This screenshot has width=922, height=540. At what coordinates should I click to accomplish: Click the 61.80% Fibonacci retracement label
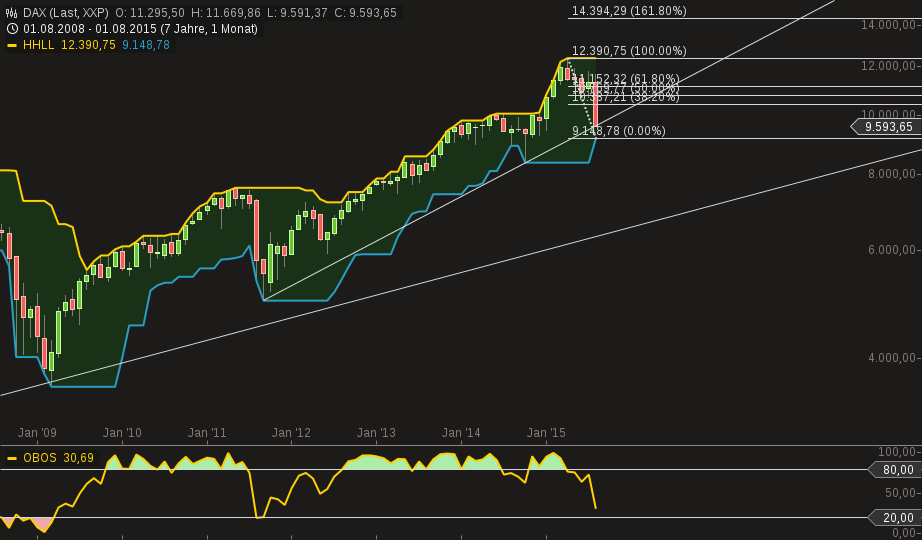[626, 79]
